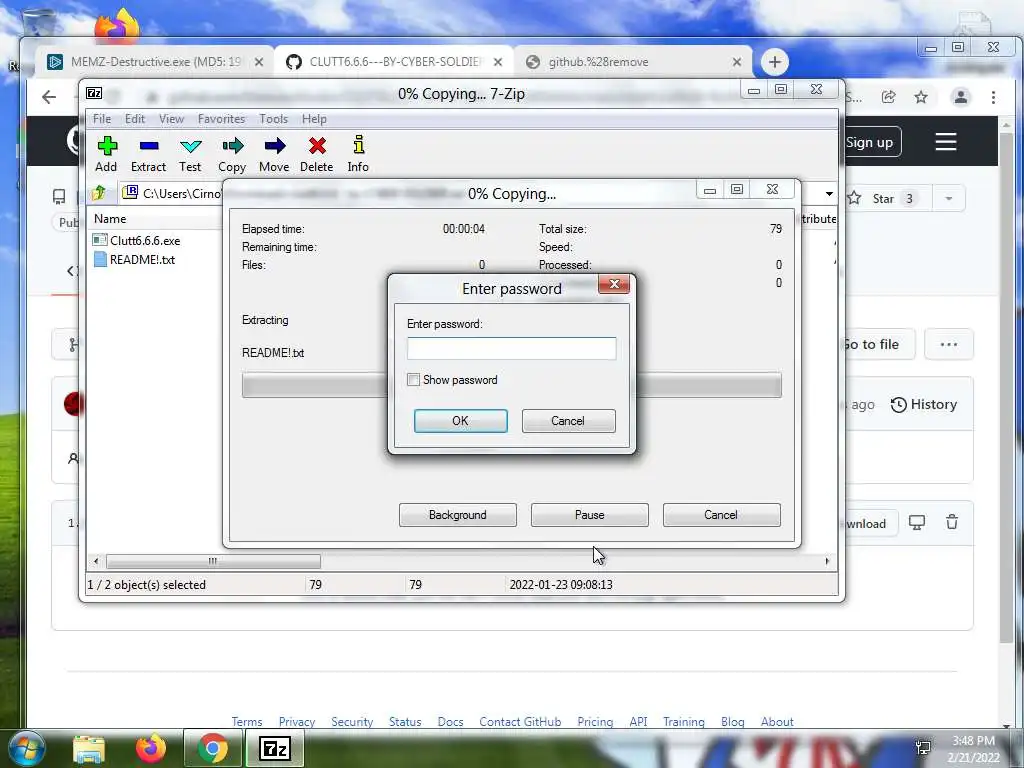1024x768 pixels.
Task: Click the browser back arrow
Action: click(49, 97)
